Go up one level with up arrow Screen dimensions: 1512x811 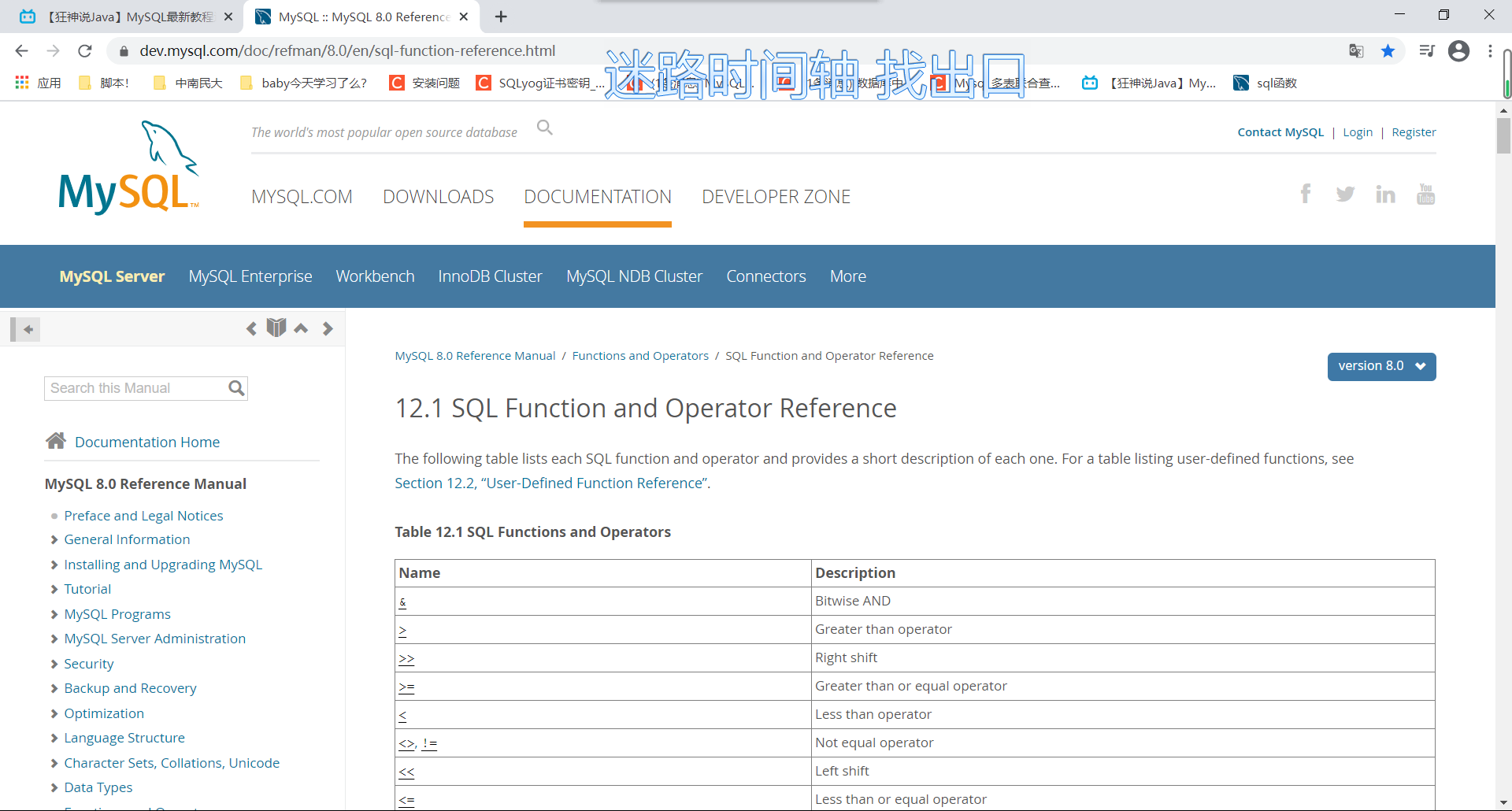301,328
